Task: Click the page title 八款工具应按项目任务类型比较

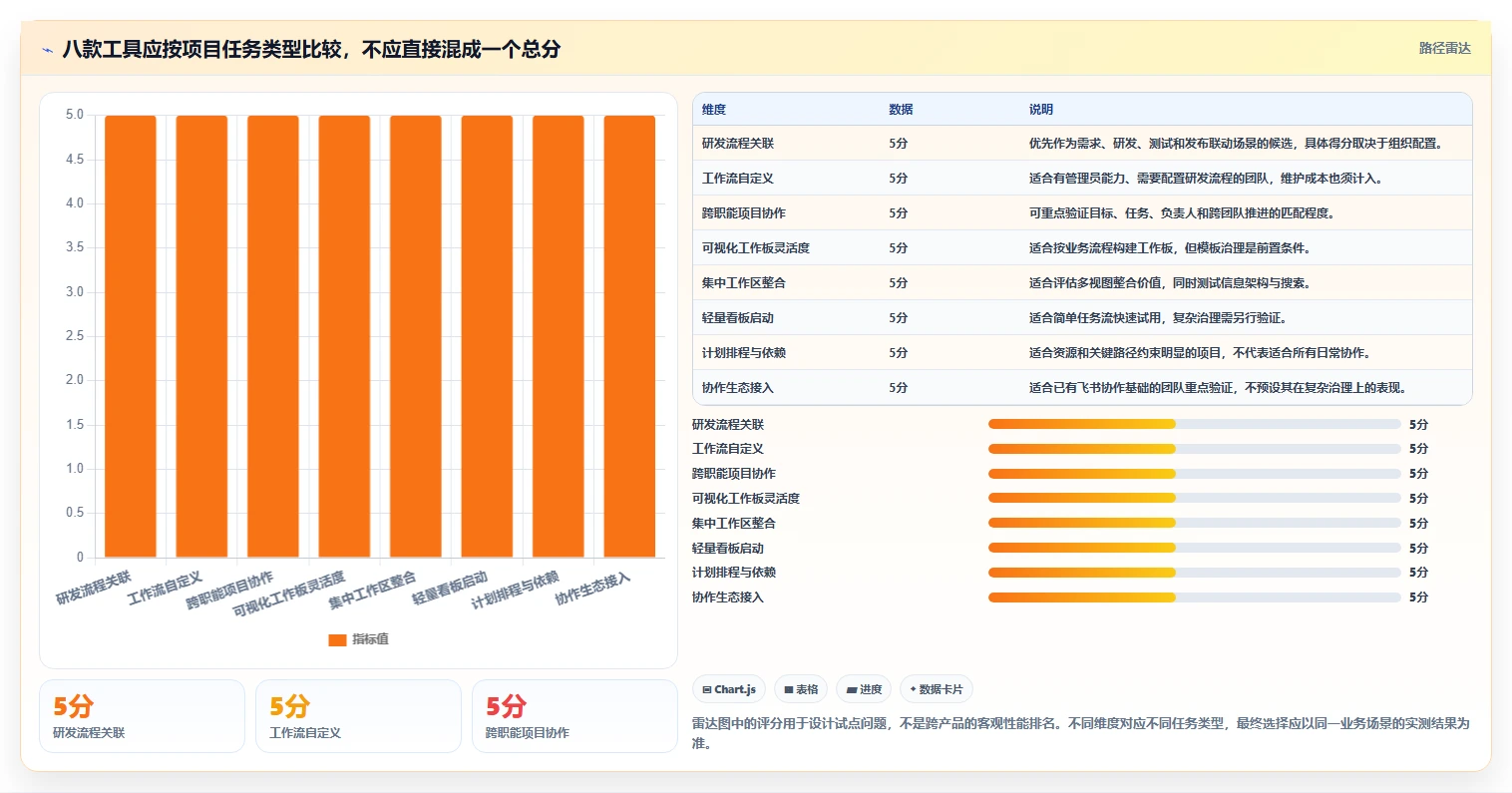Action: click(311, 49)
